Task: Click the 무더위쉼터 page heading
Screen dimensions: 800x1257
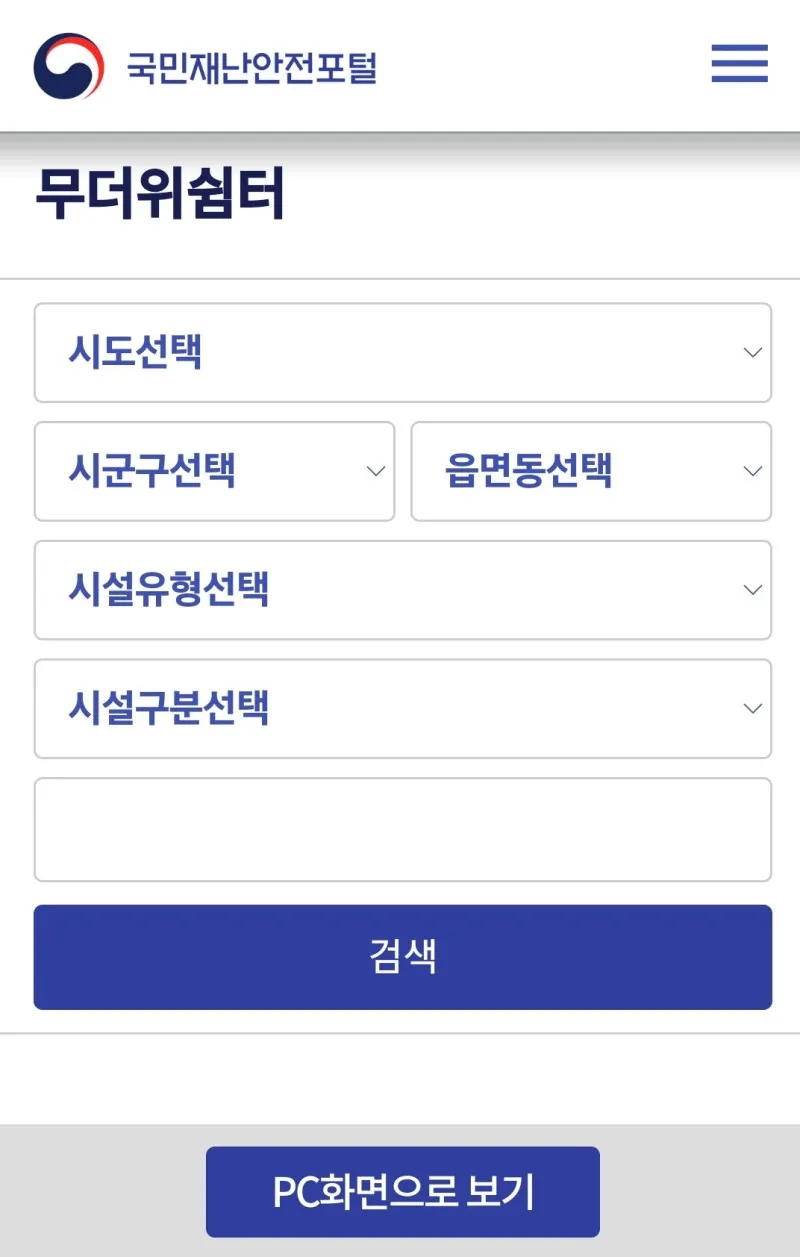Action: (x=160, y=194)
